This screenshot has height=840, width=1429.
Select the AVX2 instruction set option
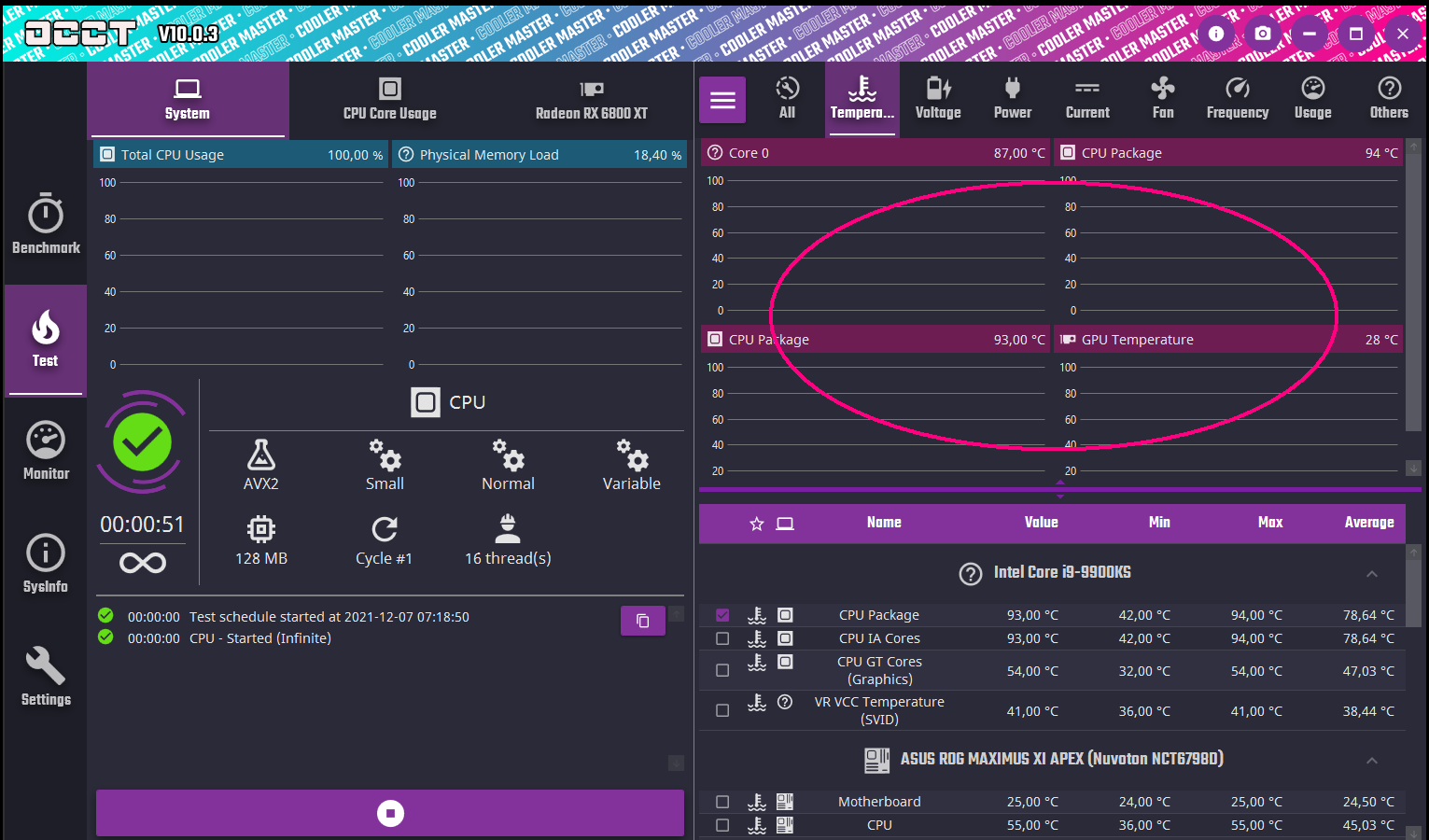(x=261, y=465)
